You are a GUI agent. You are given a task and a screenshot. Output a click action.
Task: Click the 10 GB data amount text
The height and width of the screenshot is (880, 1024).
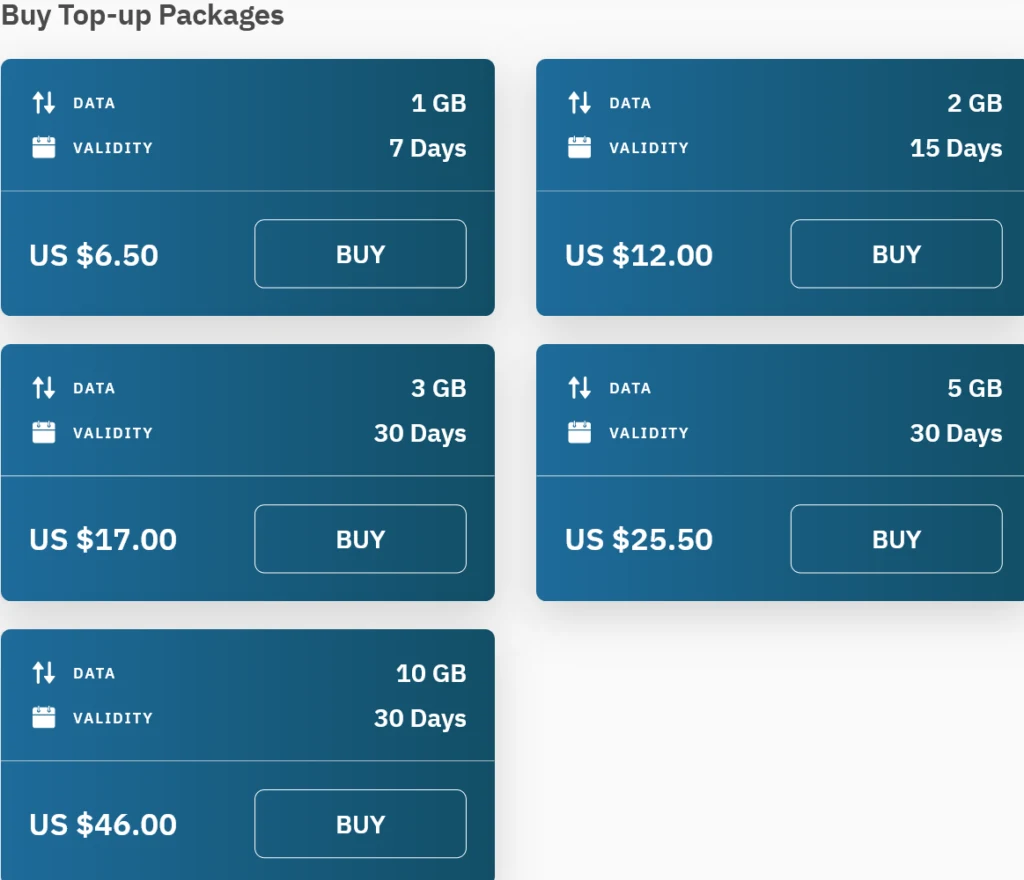(431, 674)
